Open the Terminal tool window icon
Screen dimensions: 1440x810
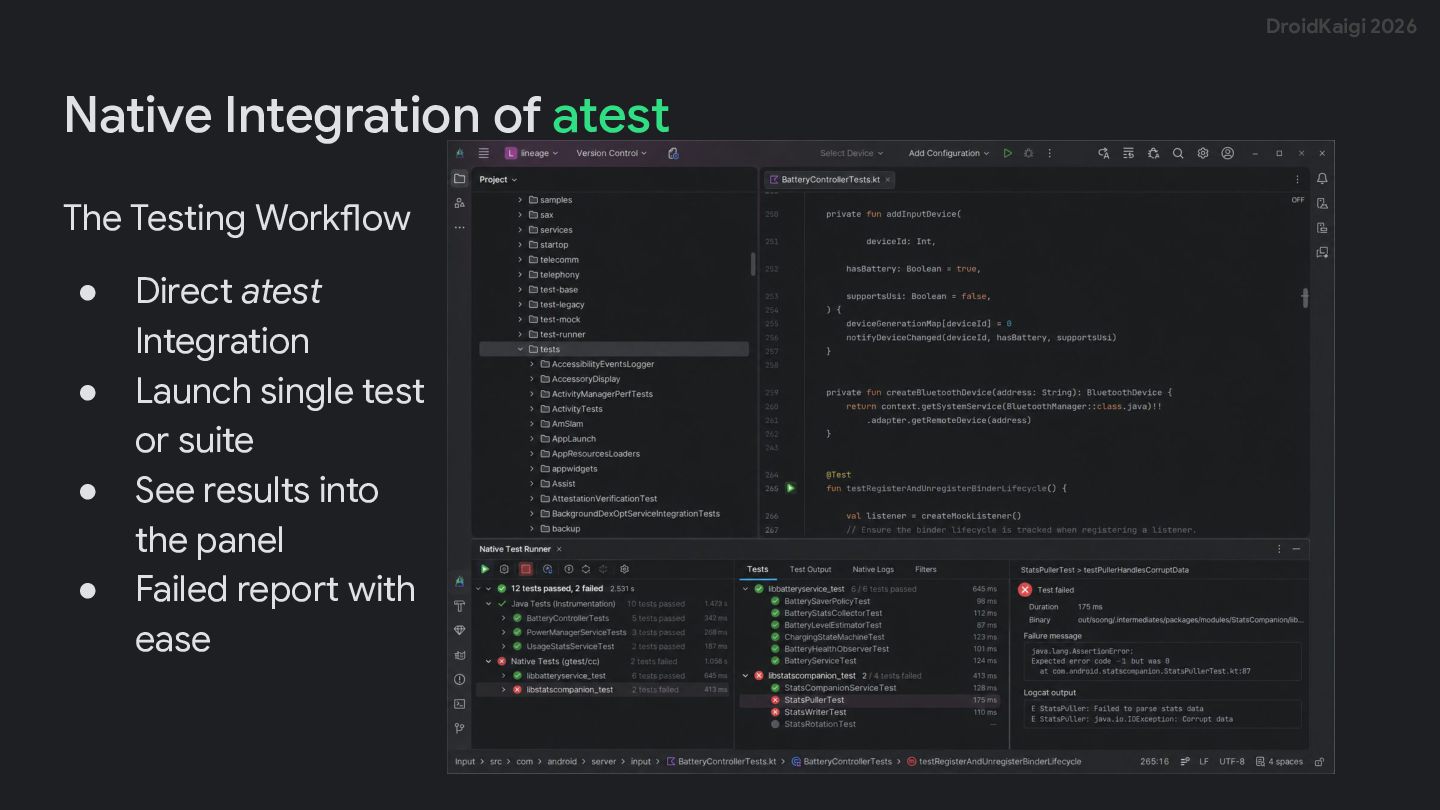[x=460, y=704]
